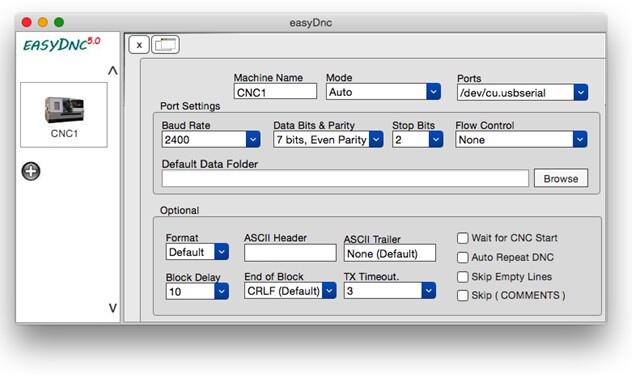Click the ASCII Trailer input field

tap(390, 253)
